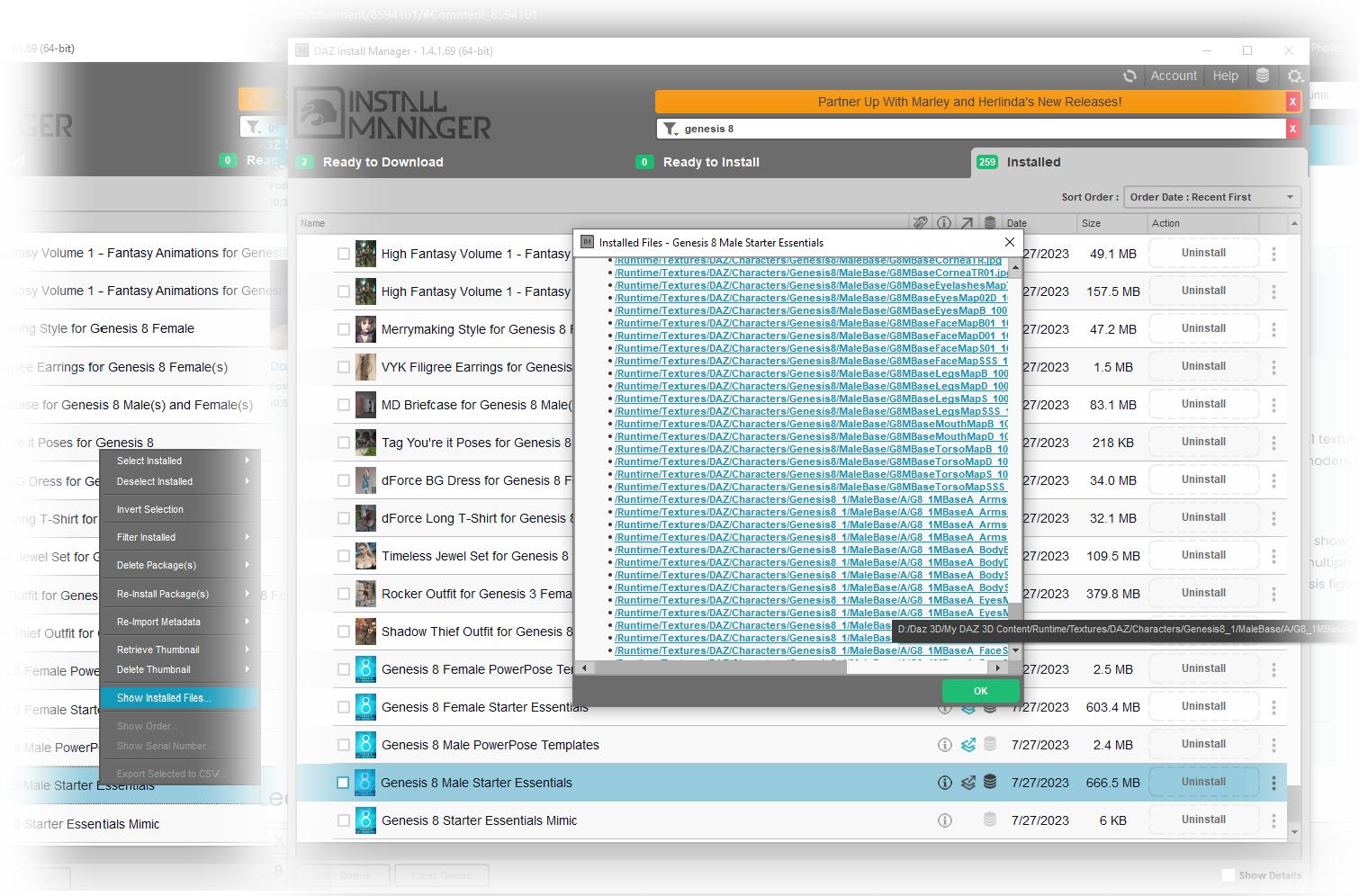This screenshot has width=1359, height=896.
Task: Click the database icon for Male PowerPose Templates
Action: 990,745
